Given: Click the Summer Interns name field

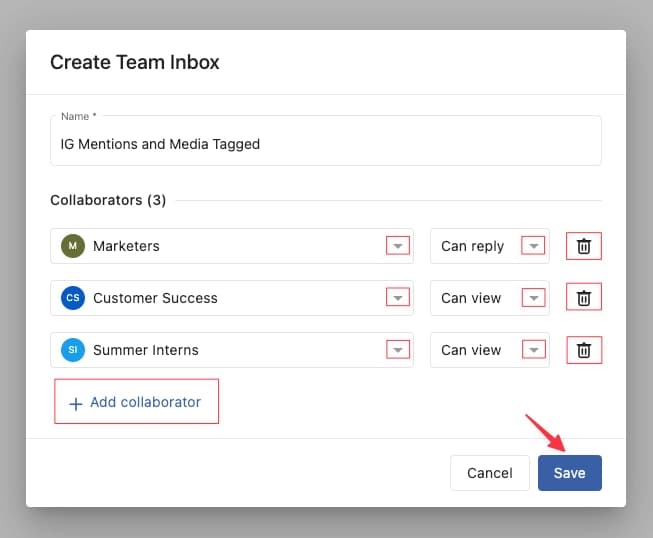Looking at the screenshot, I should (x=230, y=350).
